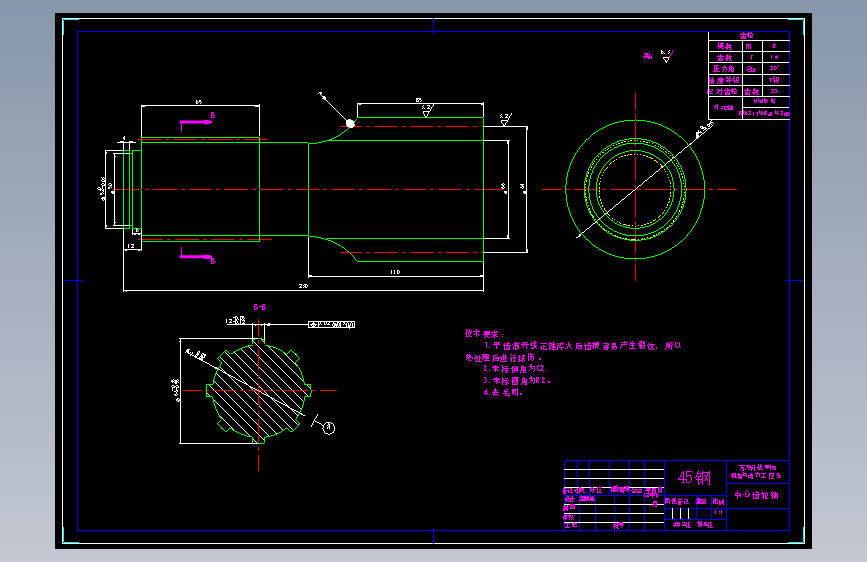Click the '模数' row label
This screenshot has height=562, width=867.
point(724,46)
